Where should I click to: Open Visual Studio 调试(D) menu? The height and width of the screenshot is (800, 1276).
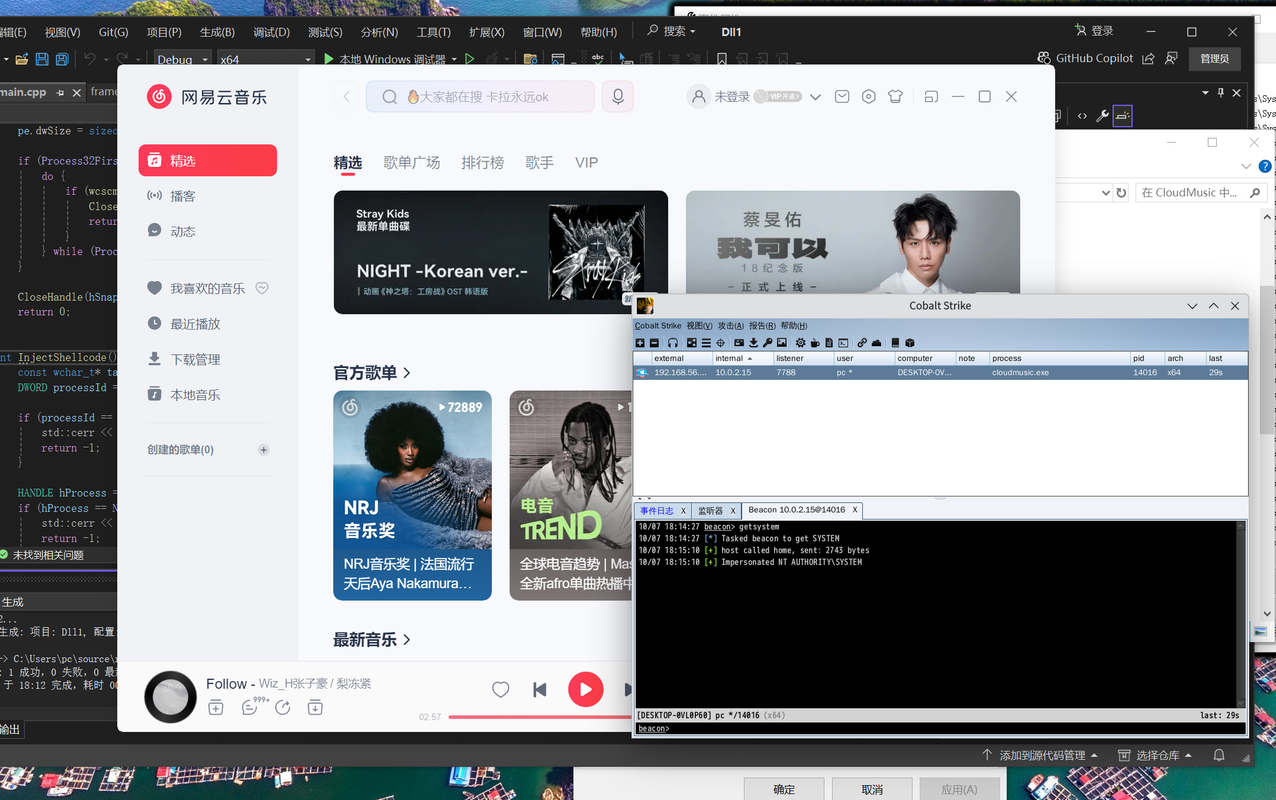(271, 32)
